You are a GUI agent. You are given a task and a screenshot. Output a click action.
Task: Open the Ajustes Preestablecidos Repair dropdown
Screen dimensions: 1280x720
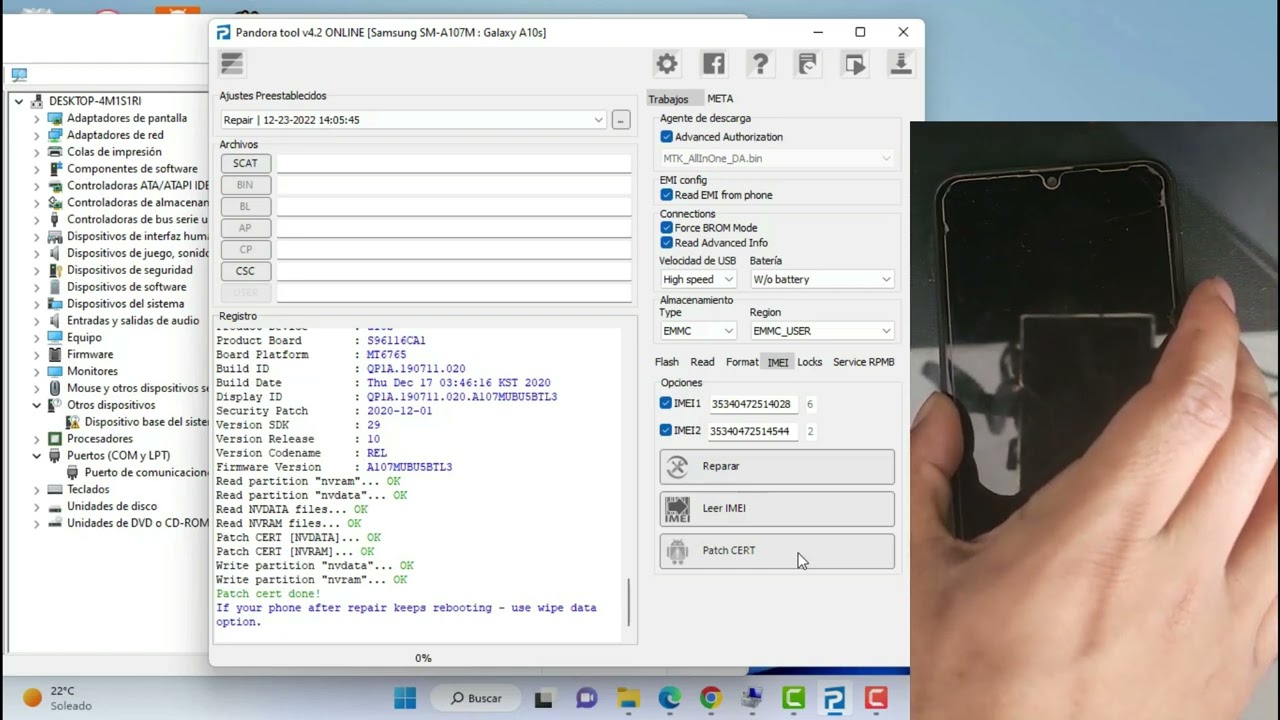tap(413, 120)
